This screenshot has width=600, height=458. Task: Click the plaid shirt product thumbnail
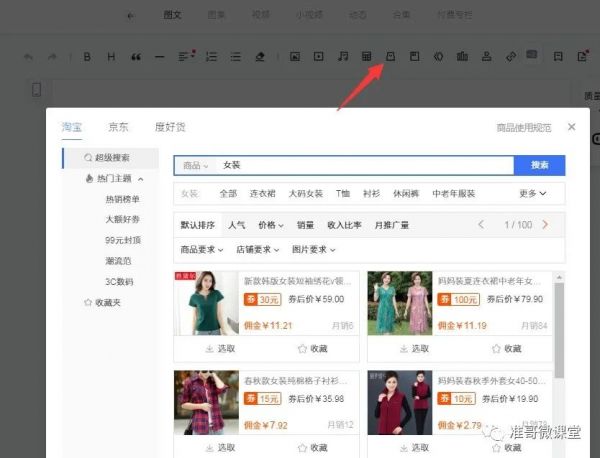(x=206, y=403)
